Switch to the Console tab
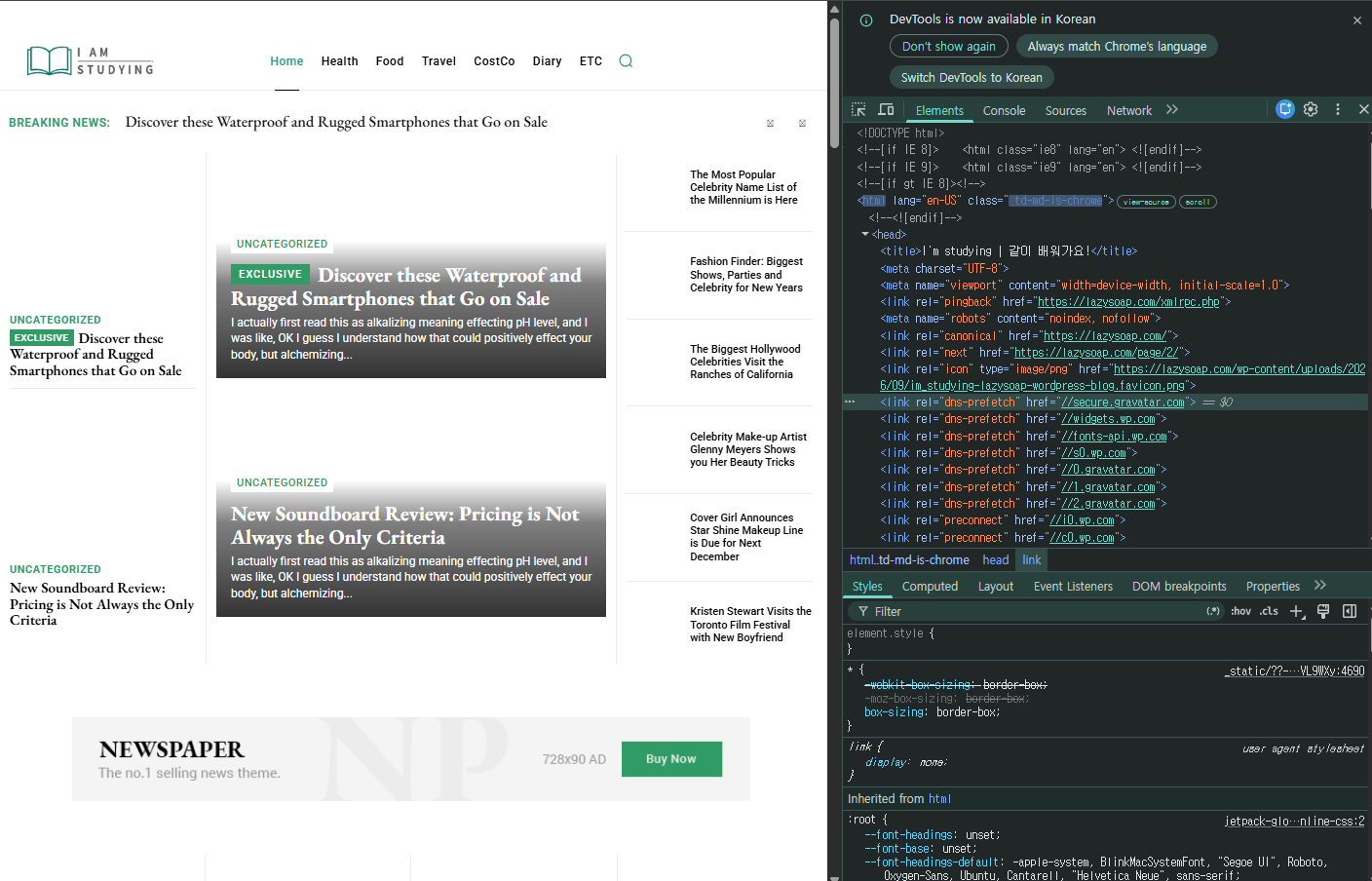 point(1004,111)
